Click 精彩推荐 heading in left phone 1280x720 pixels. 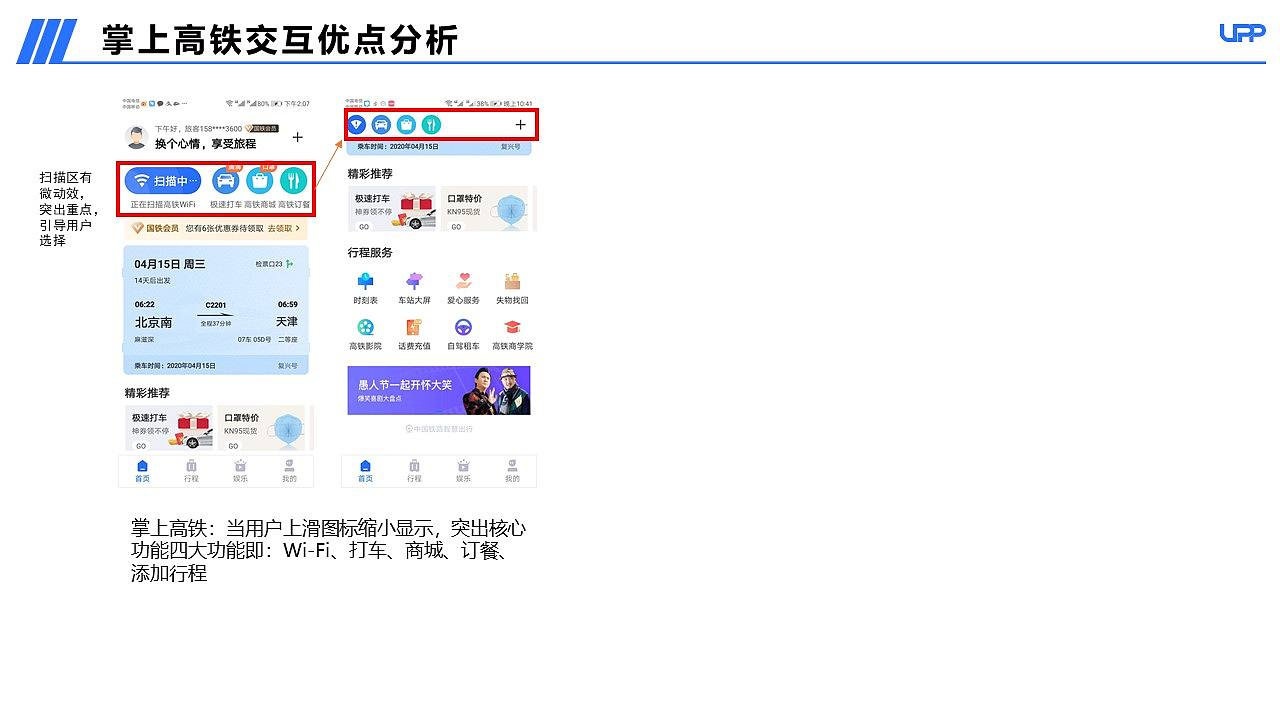click(x=147, y=392)
